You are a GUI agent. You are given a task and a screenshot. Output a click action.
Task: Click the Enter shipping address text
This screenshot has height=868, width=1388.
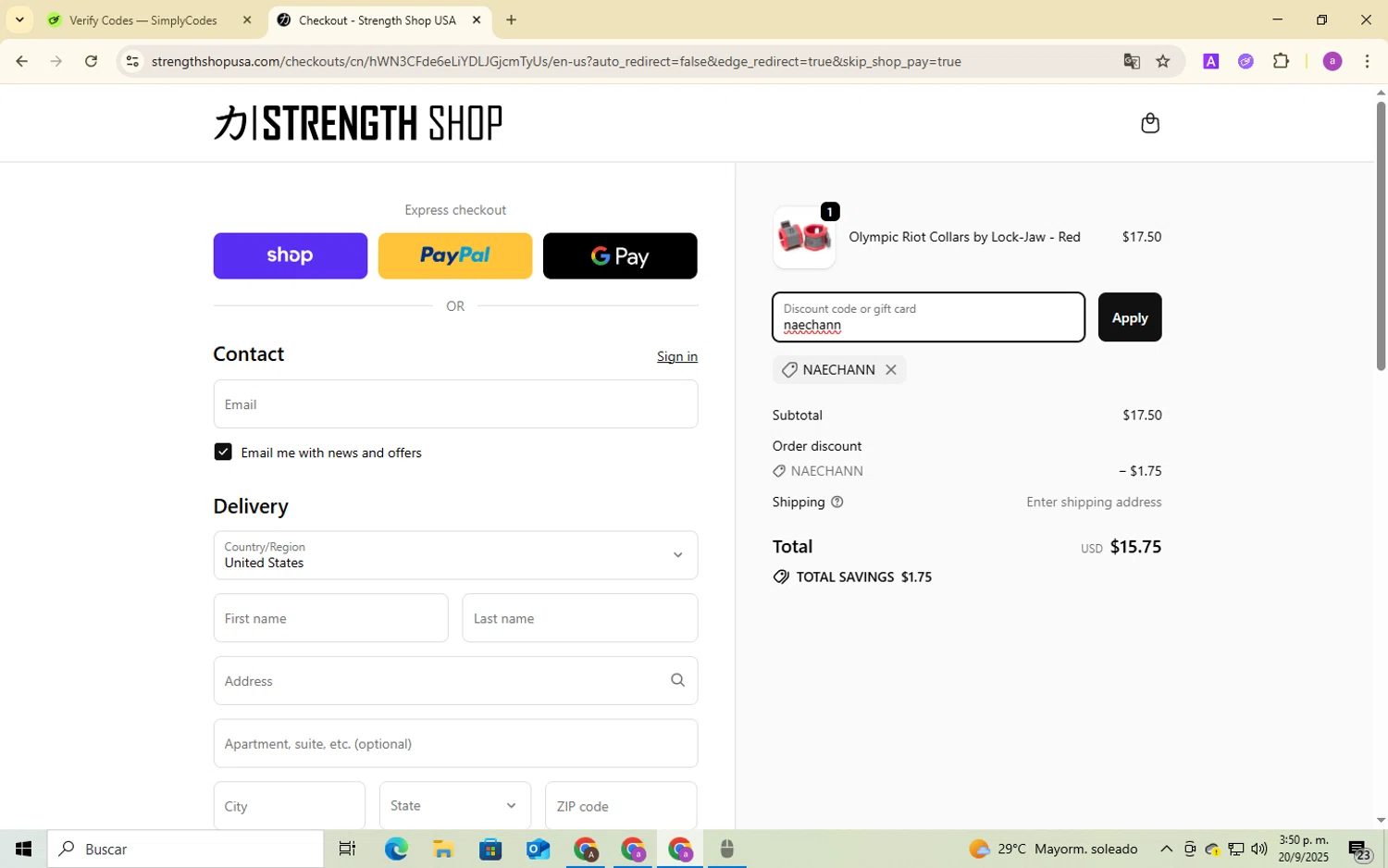pos(1094,502)
